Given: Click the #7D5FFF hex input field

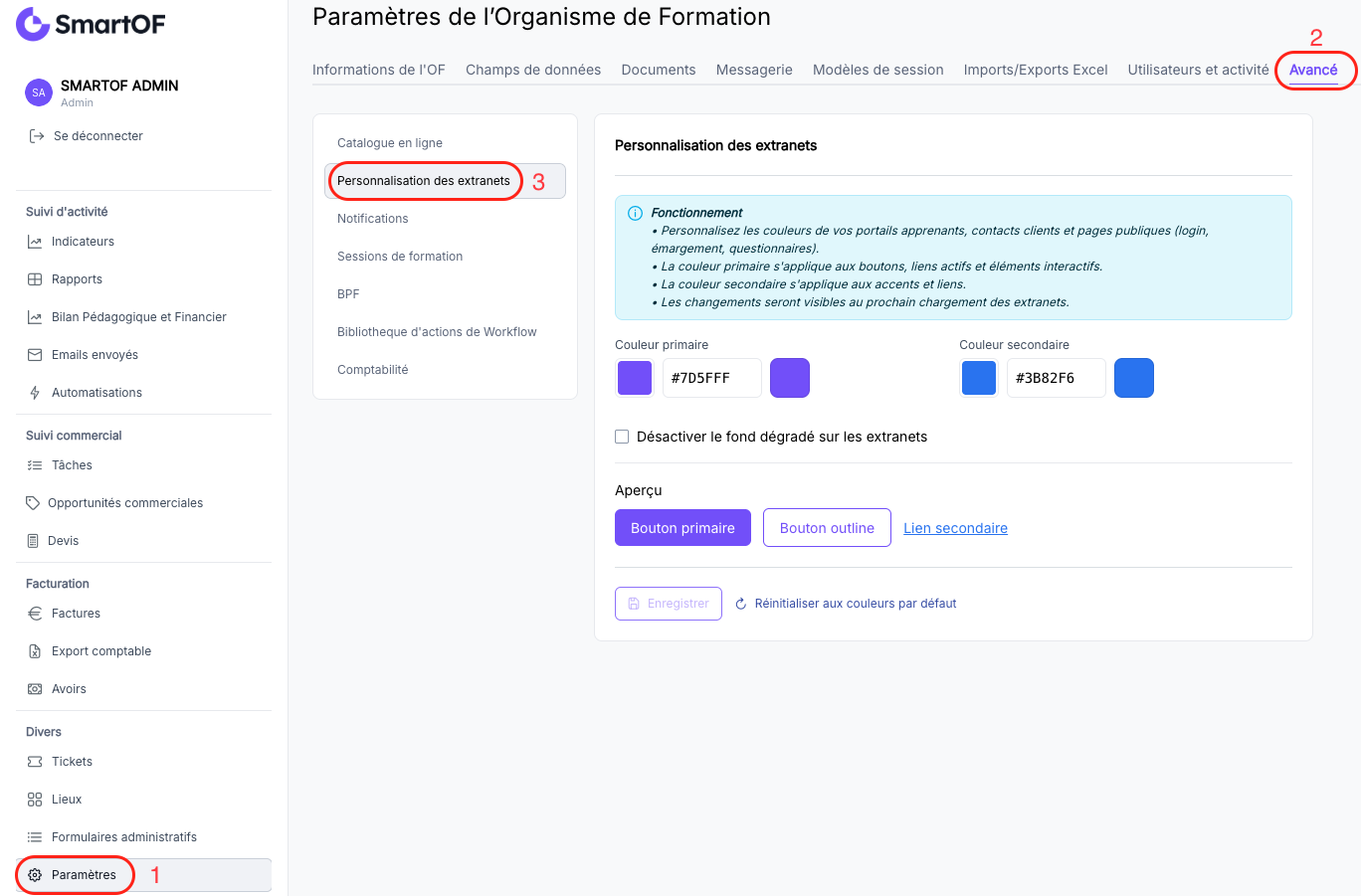Looking at the screenshot, I should pyautogui.click(x=712, y=378).
